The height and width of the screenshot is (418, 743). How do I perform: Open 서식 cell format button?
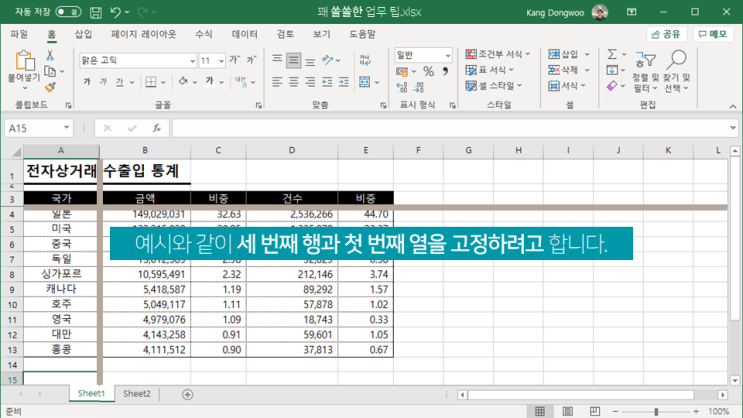567,86
